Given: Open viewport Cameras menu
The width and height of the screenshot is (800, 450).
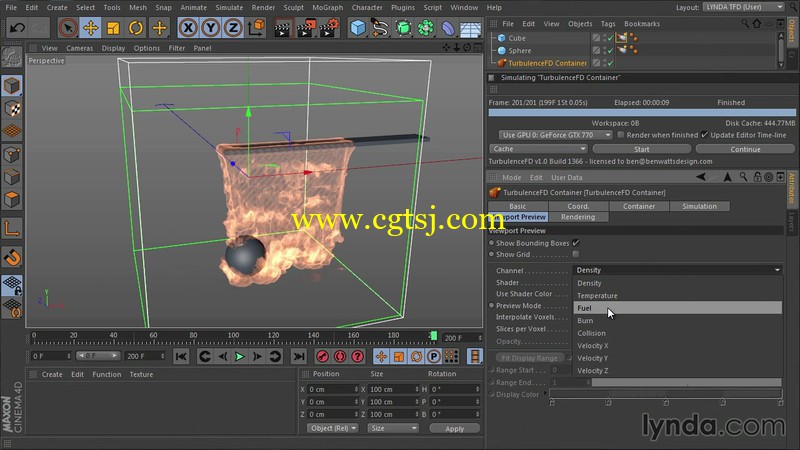Looking at the screenshot, I should click(x=80, y=48).
